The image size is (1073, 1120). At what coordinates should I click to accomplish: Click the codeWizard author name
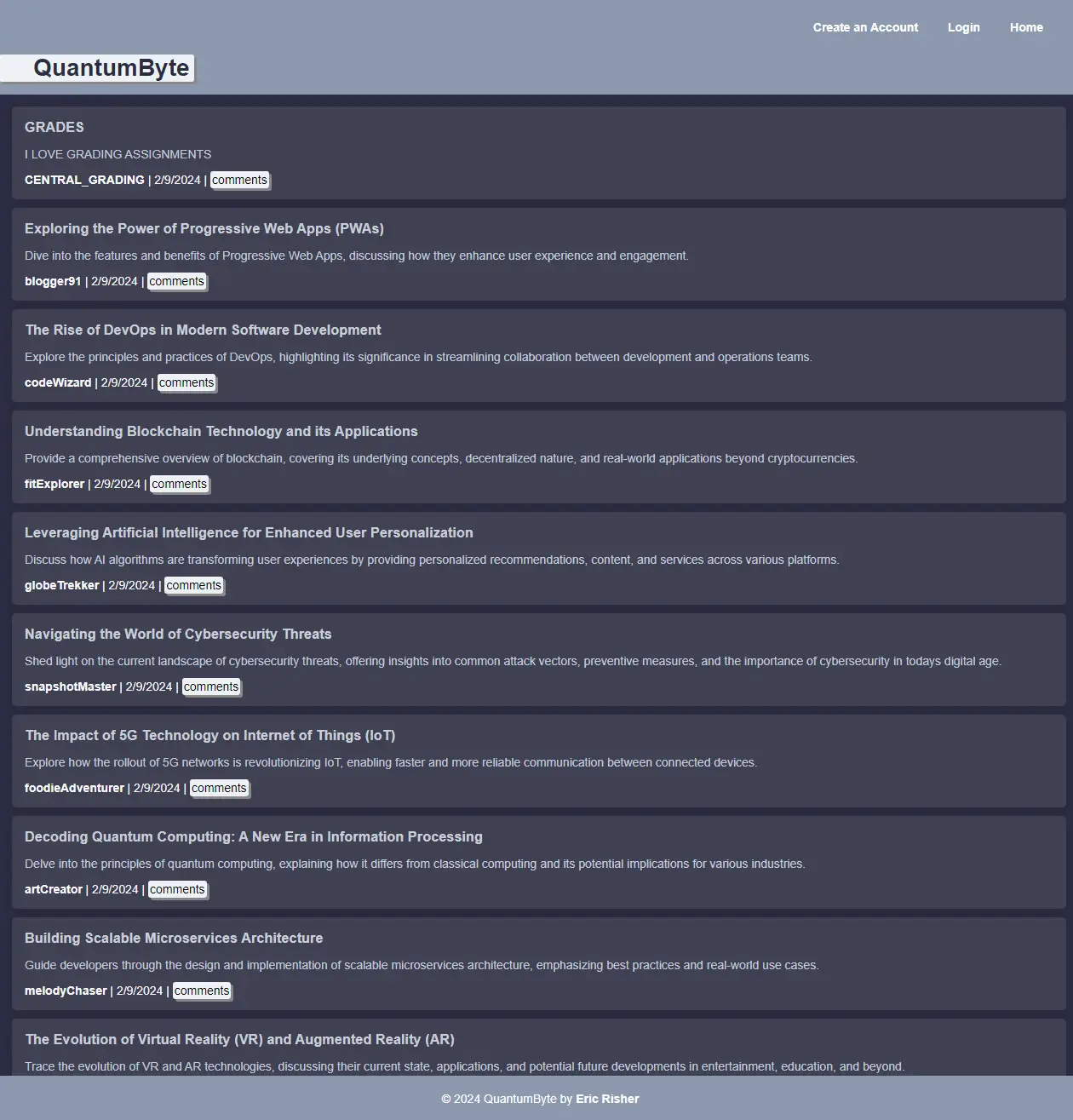click(x=58, y=382)
